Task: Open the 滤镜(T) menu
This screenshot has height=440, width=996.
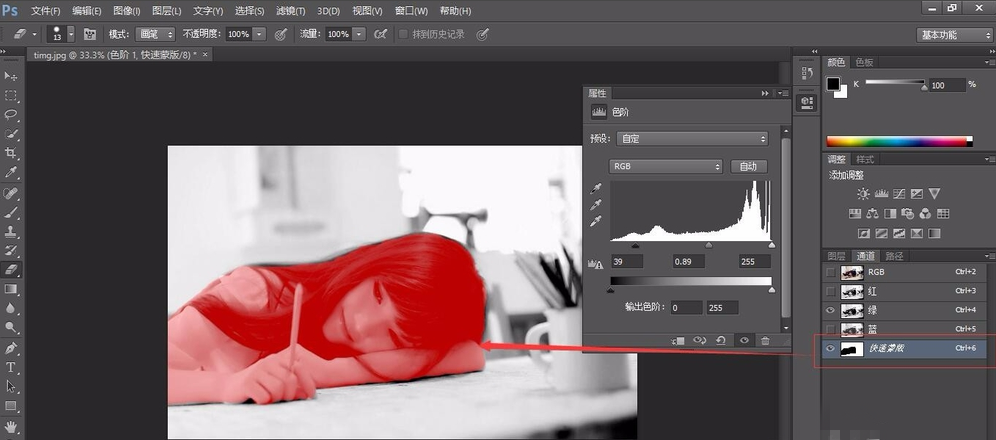Action: click(290, 11)
